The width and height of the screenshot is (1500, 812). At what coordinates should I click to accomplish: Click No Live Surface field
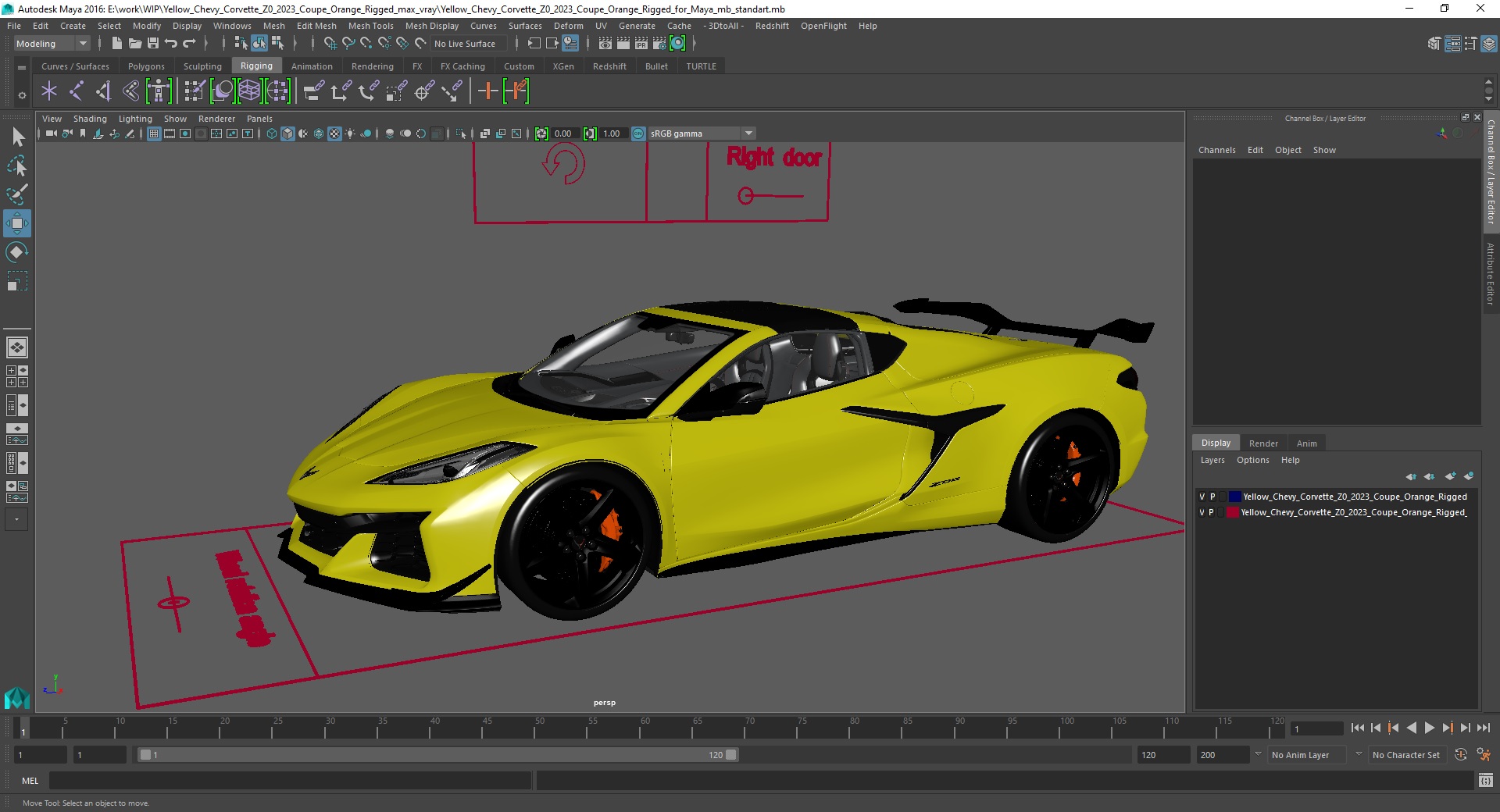coord(469,44)
